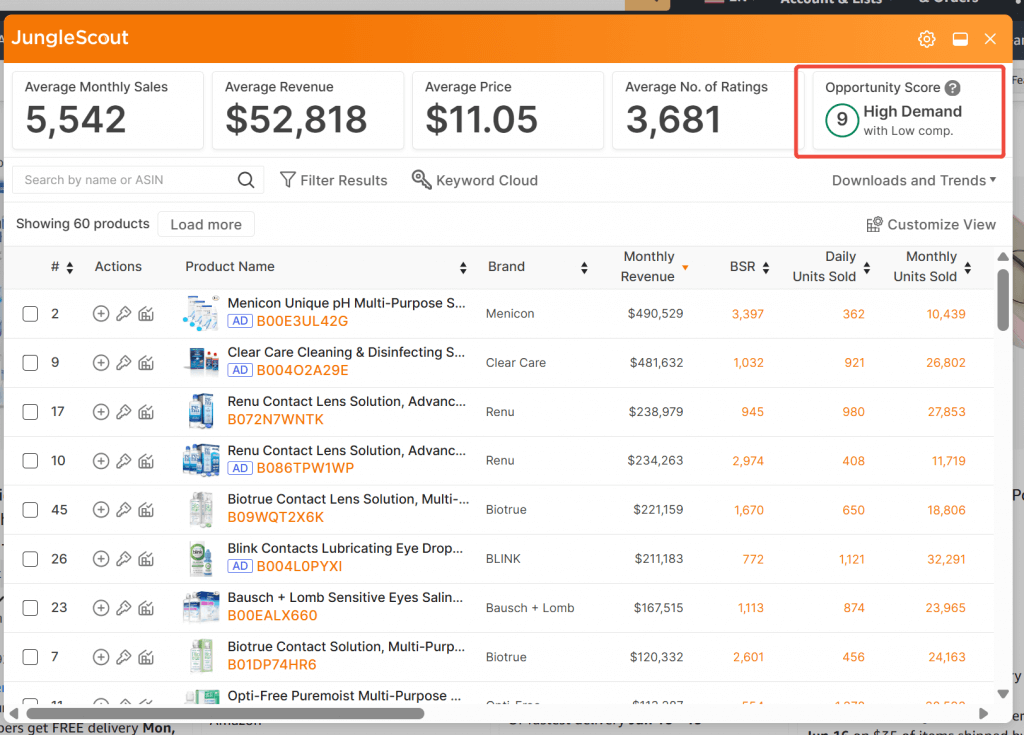Click Load more button
The height and width of the screenshot is (735, 1024).
[x=206, y=224]
